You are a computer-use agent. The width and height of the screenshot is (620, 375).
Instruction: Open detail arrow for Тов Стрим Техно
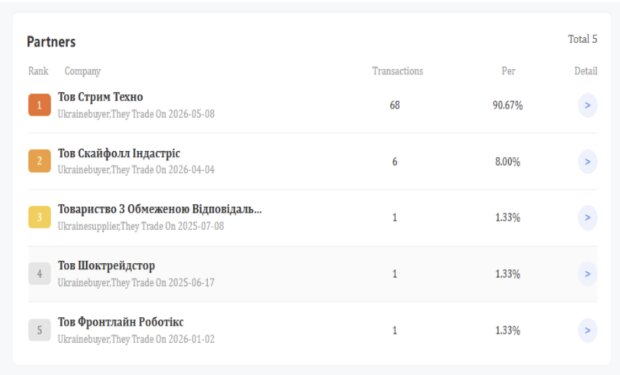[x=588, y=105]
